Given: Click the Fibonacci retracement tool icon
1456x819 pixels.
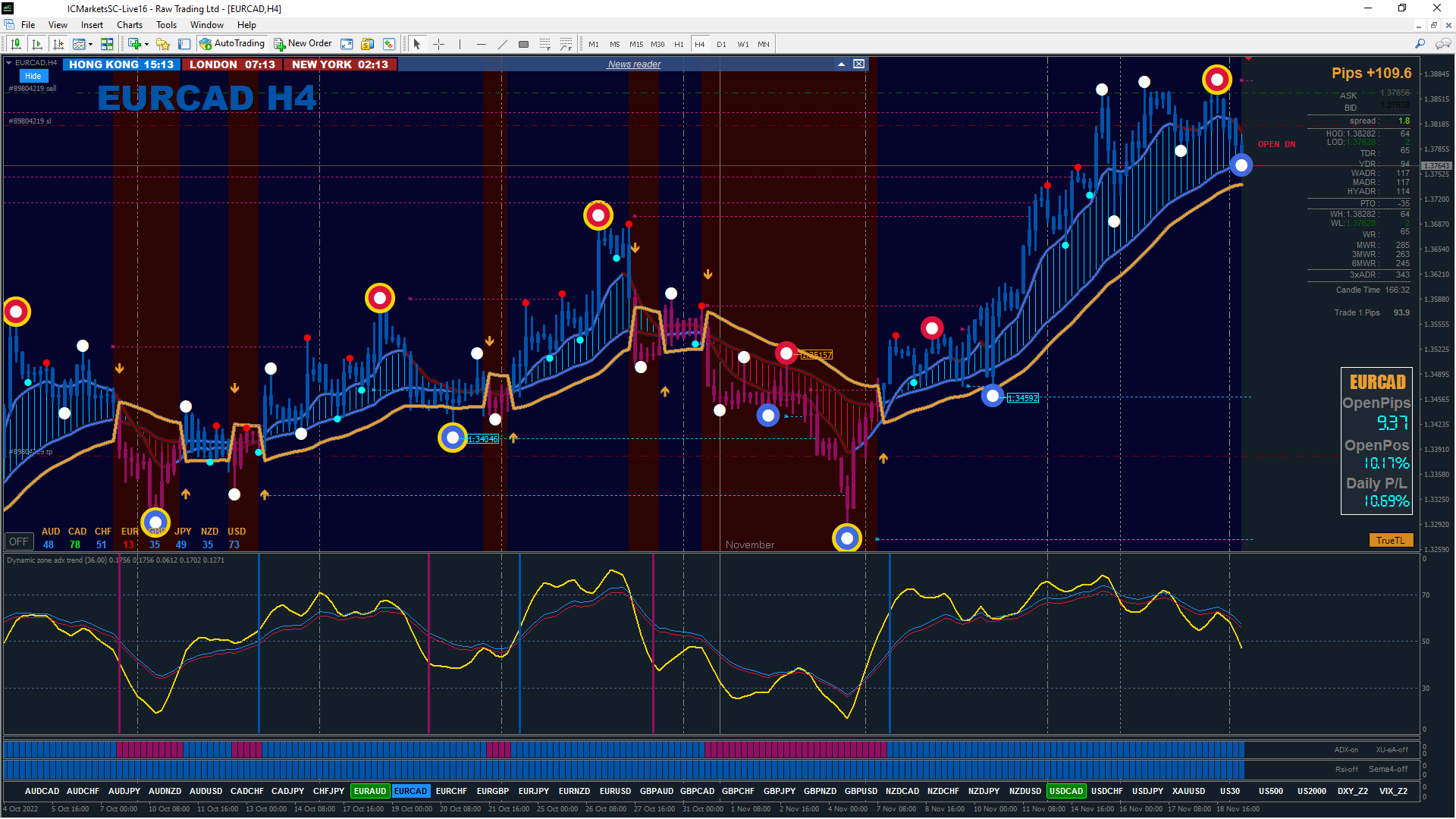Looking at the screenshot, I should [544, 44].
